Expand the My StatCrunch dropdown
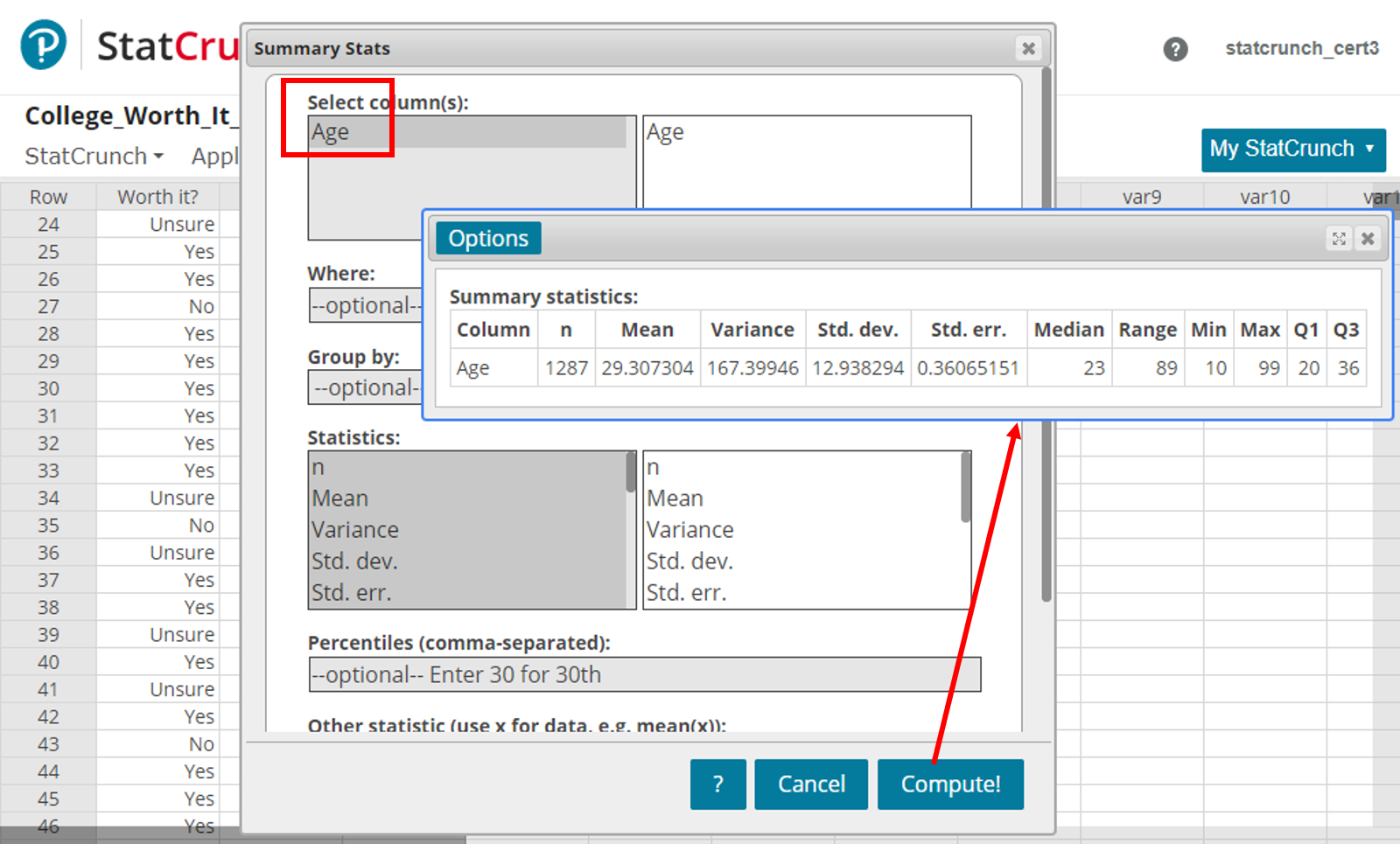The width and height of the screenshot is (1400, 844). pyautogui.click(x=1292, y=150)
